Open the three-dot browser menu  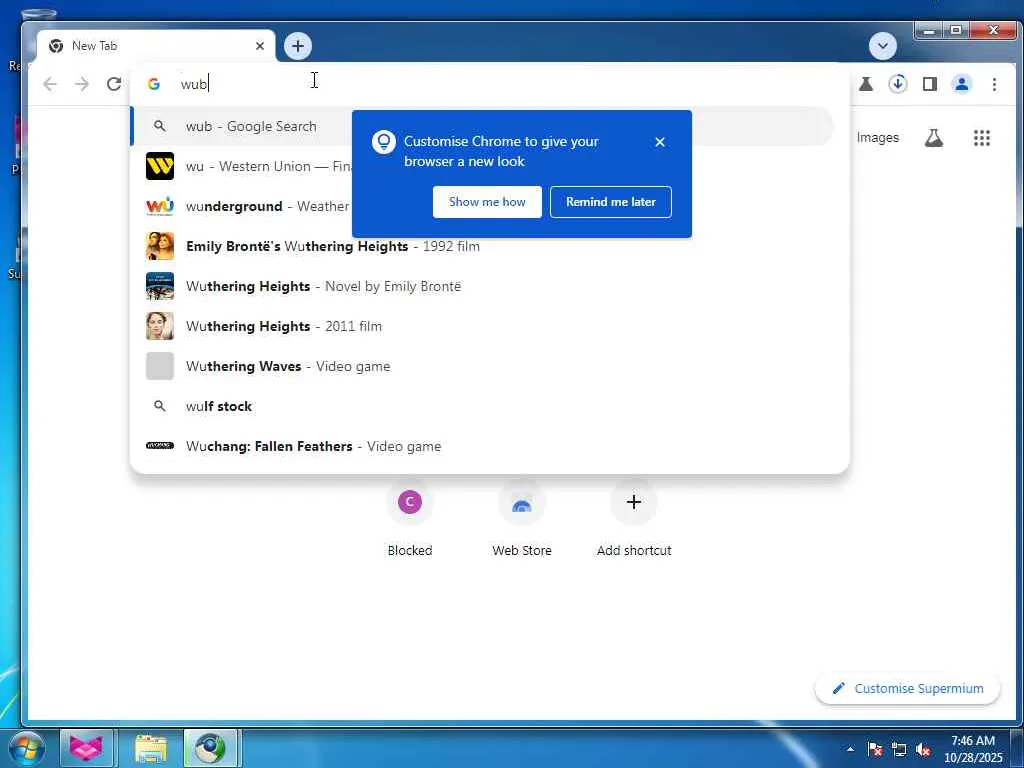994,84
